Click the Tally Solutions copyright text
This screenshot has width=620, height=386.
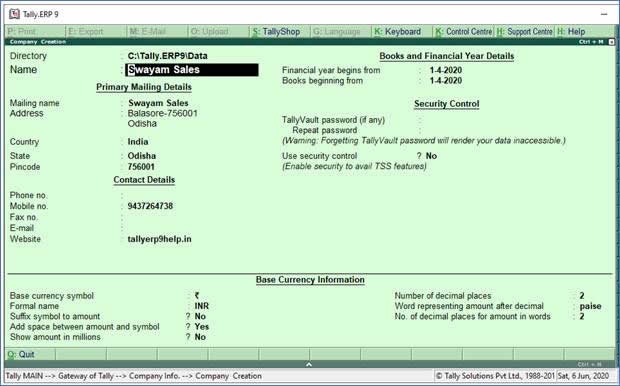point(495,376)
